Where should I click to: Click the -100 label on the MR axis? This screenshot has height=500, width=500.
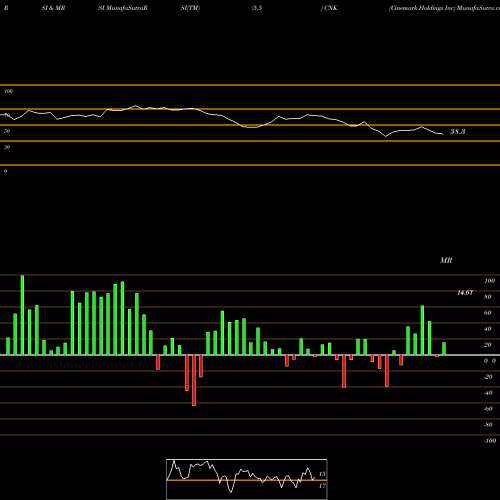point(490,441)
